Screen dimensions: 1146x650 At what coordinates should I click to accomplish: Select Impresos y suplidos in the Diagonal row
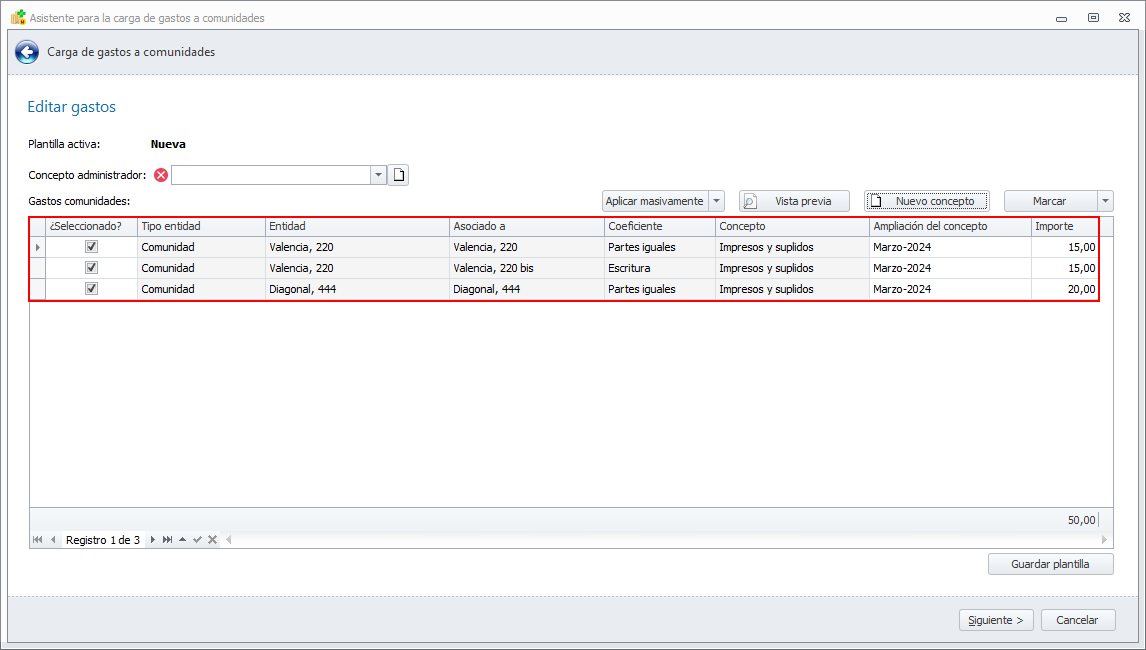pyautogui.click(x=792, y=289)
